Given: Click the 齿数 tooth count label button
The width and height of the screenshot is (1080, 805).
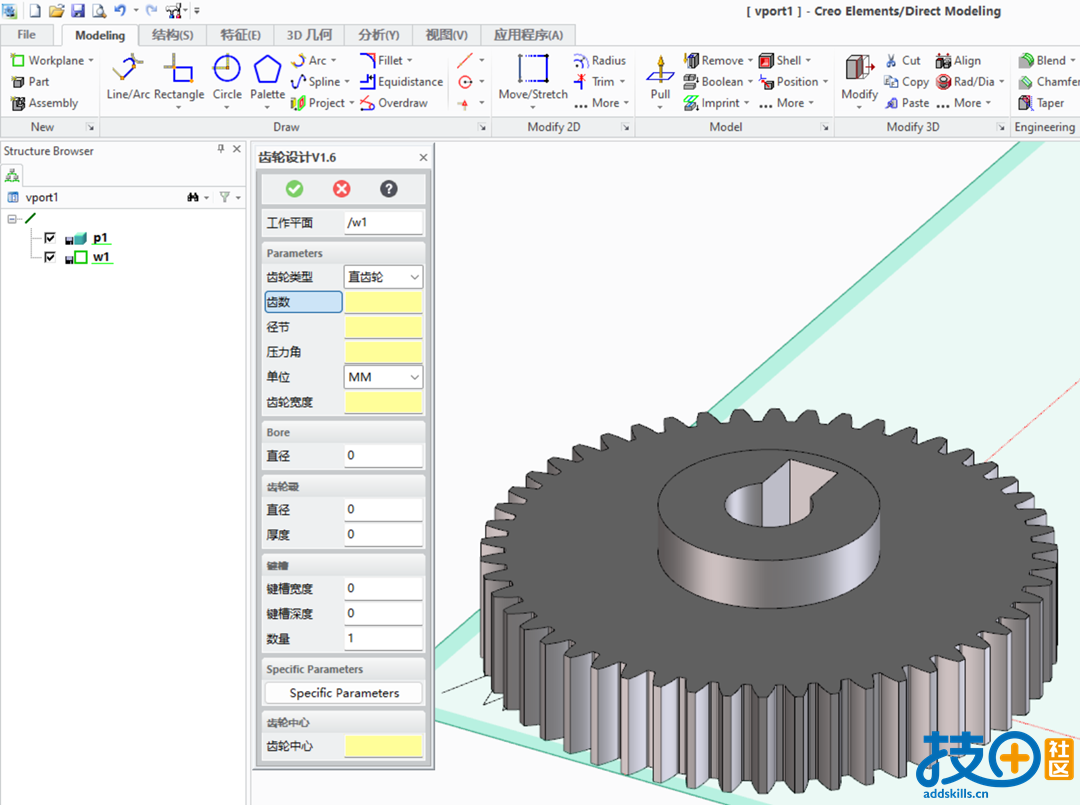Looking at the screenshot, I should coord(303,302).
